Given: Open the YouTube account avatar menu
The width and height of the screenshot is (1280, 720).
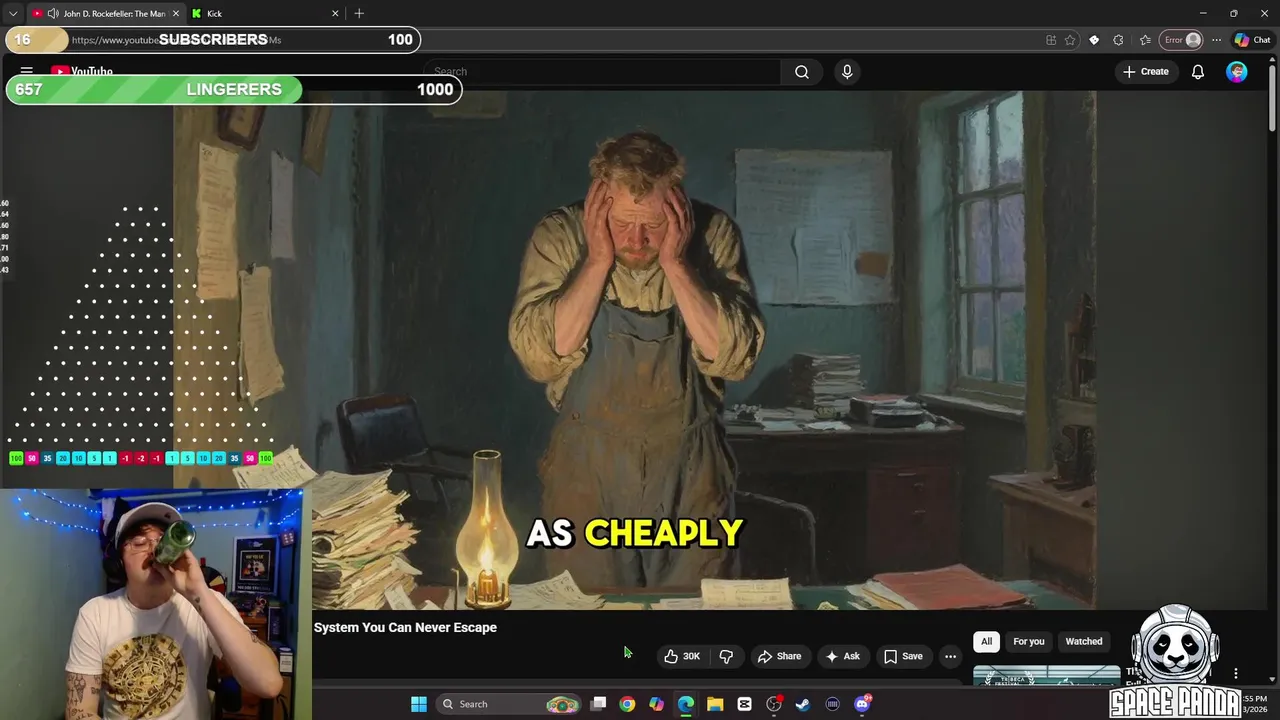Looking at the screenshot, I should tap(1237, 71).
